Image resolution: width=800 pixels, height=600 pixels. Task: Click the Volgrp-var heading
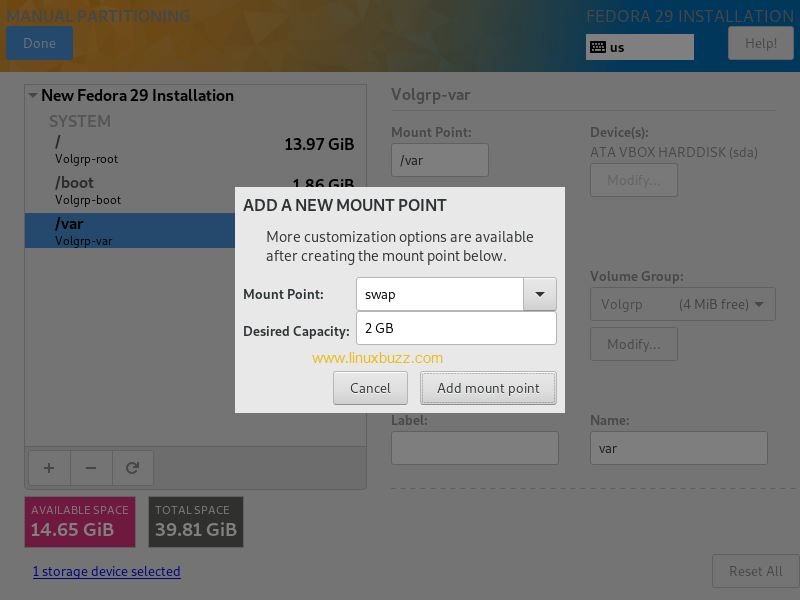431,95
